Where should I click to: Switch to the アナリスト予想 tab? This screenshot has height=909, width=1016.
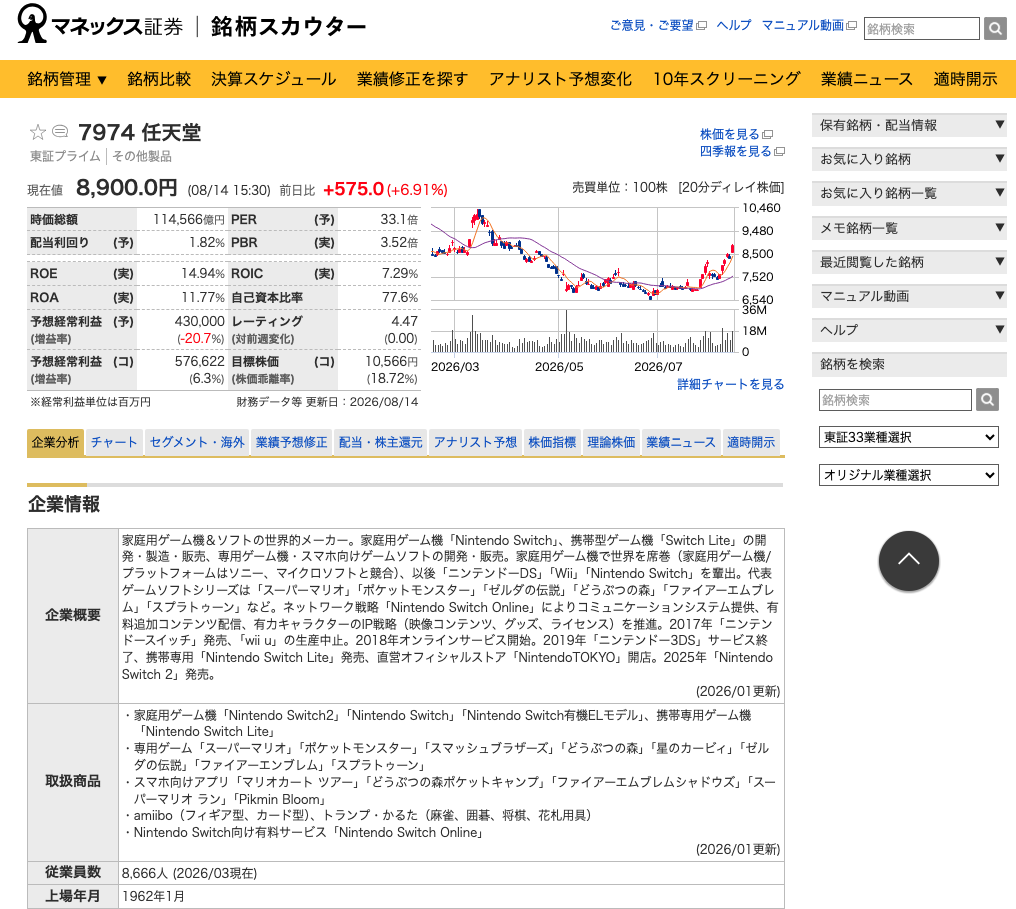[475, 443]
